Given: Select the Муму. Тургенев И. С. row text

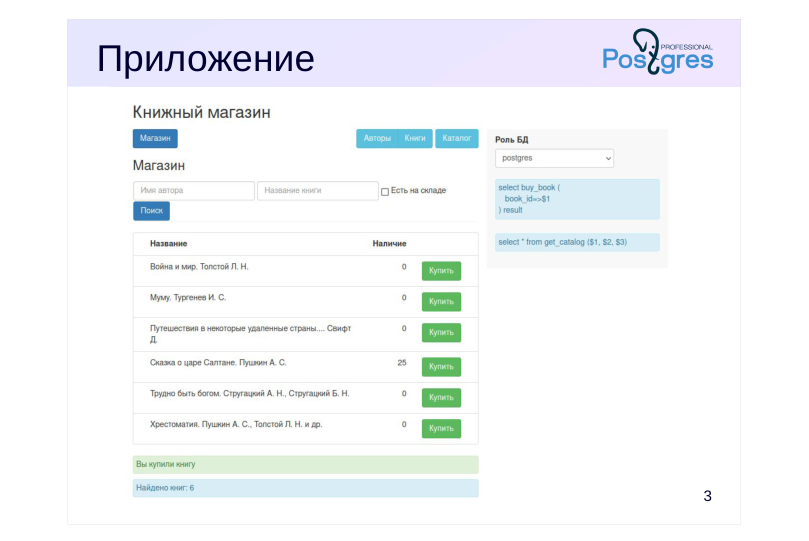Looking at the screenshot, I should tap(188, 298).
